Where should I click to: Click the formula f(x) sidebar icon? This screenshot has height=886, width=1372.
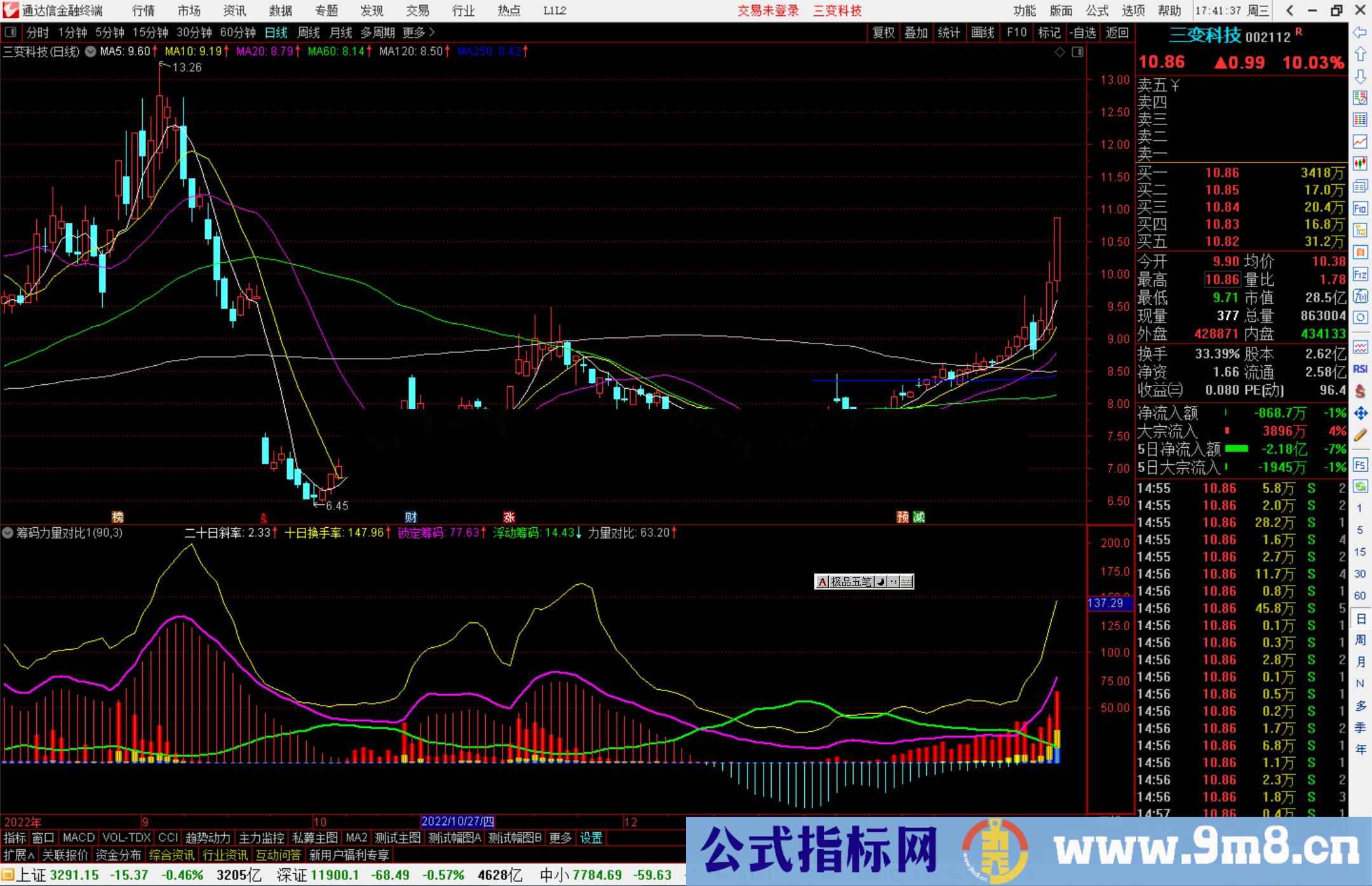coord(1360,296)
